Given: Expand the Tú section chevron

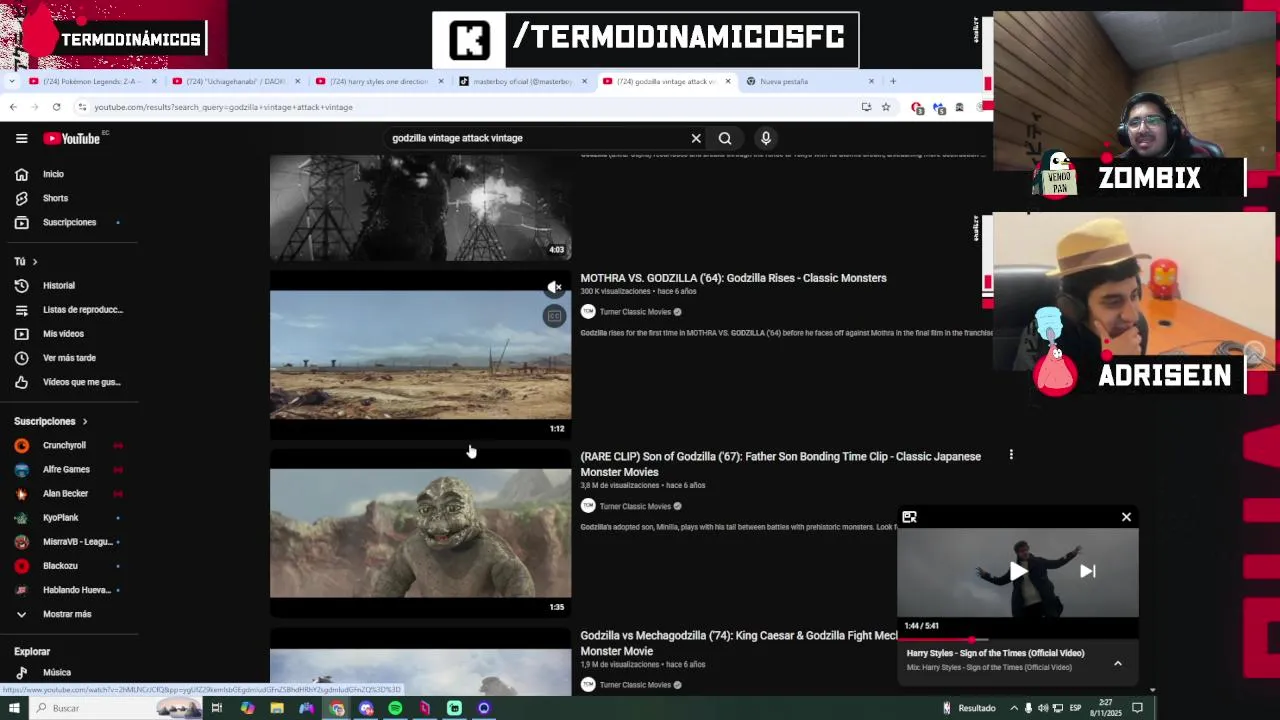Looking at the screenshot, I should tap(35, 261).
